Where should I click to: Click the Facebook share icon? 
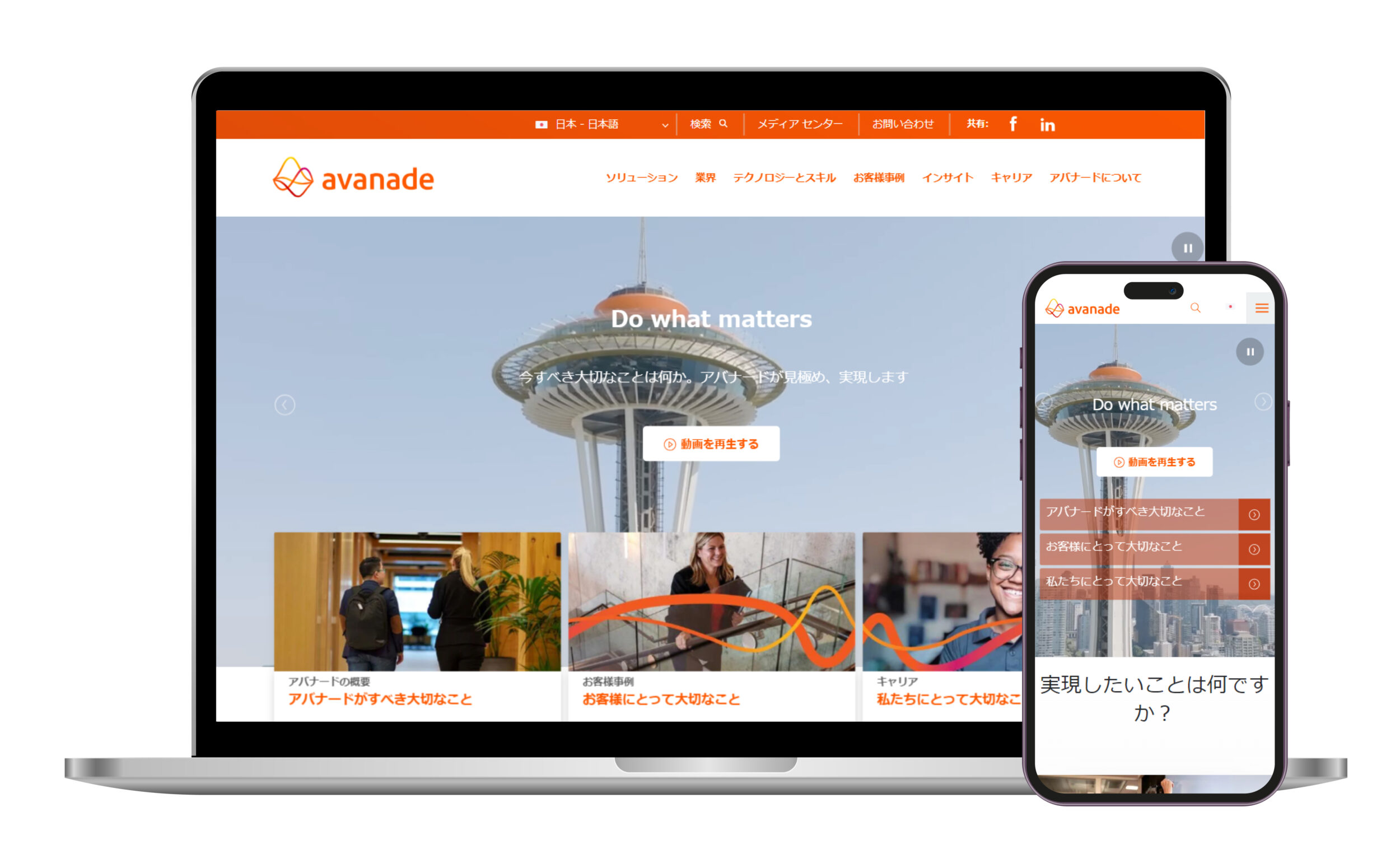pyautogui.click(x=1010, y=125)
